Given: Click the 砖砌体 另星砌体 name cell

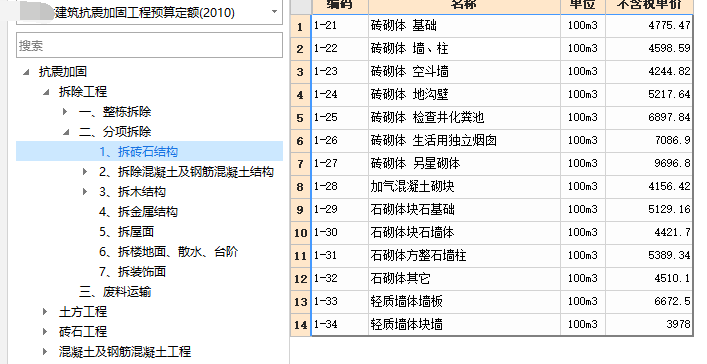Looking at the screenshot, I should tap(464, 164).
